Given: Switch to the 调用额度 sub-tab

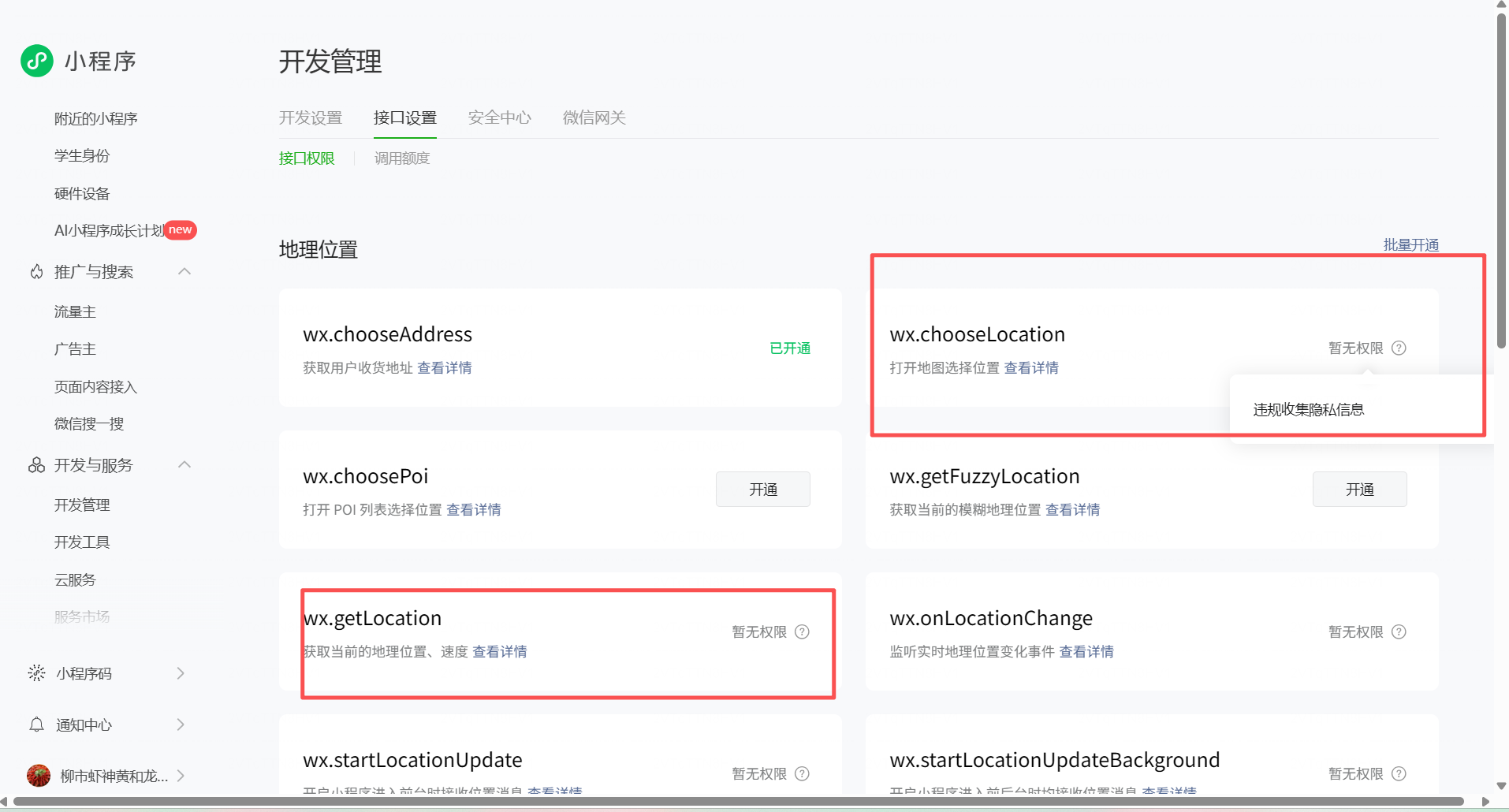Looking at the screenshot, I should pos(402,158).
